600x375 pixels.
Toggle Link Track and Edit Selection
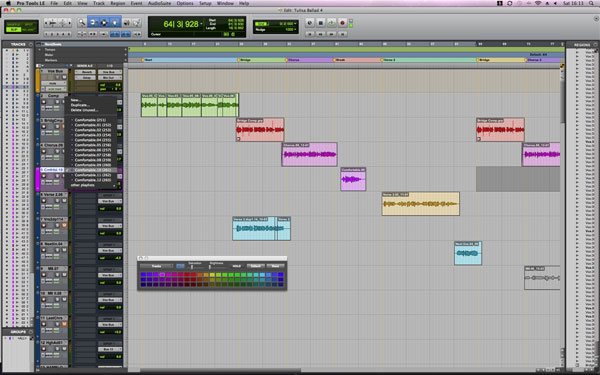pos(126,34)
